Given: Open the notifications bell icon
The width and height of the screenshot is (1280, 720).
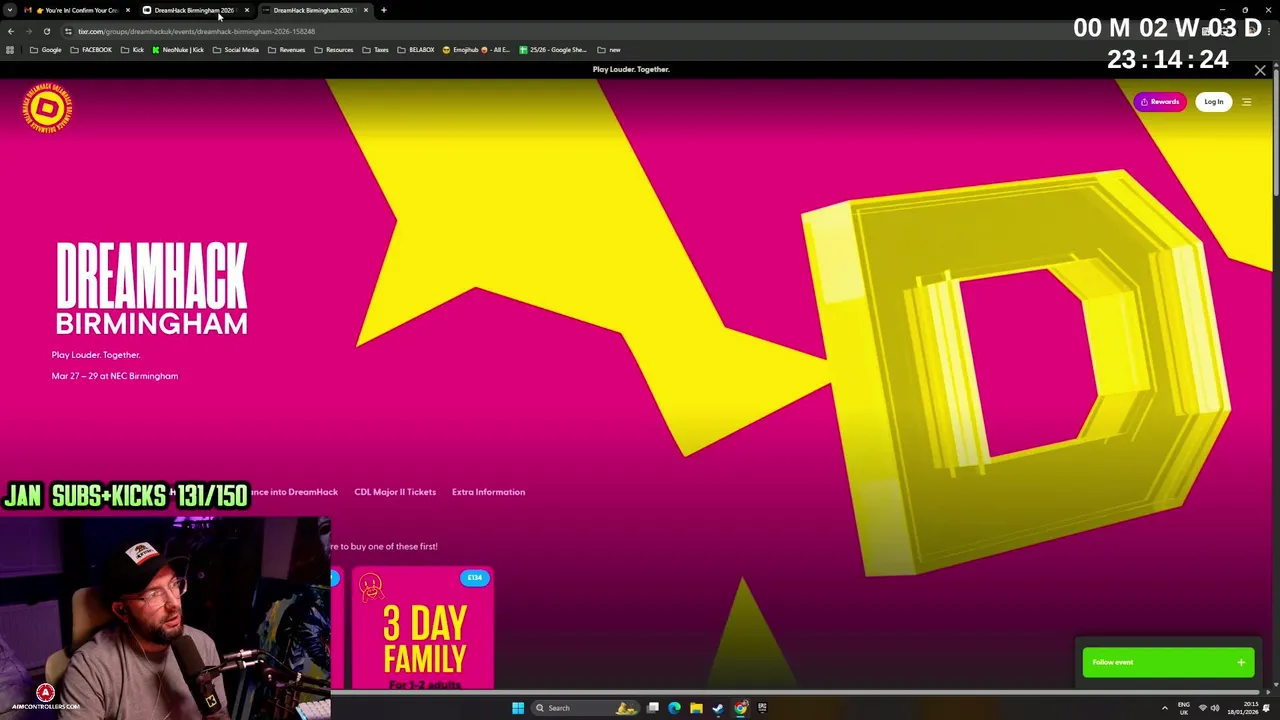Looking at the screenshot, I should (x=1266, y=708).
